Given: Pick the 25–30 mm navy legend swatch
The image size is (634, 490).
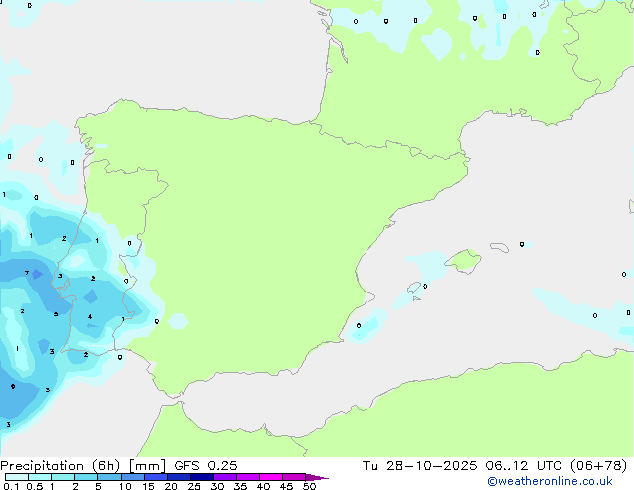Looking at the screenshot, I should 202,477.
